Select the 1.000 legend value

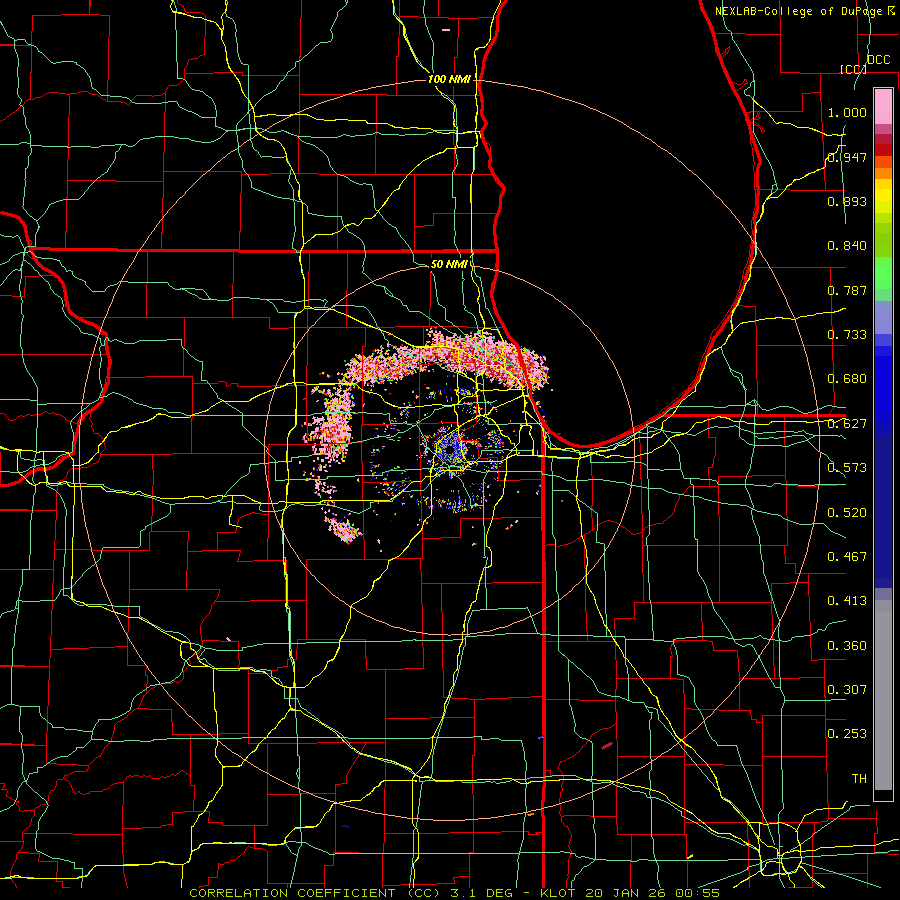(847, 112)
